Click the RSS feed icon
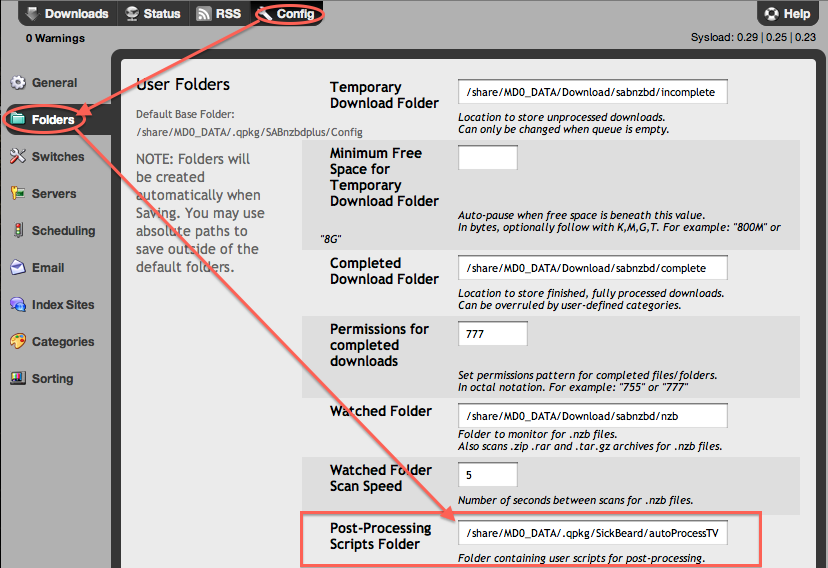Image resolution: width=828 pixels, height=568 pixels. [x=203, y=13]
